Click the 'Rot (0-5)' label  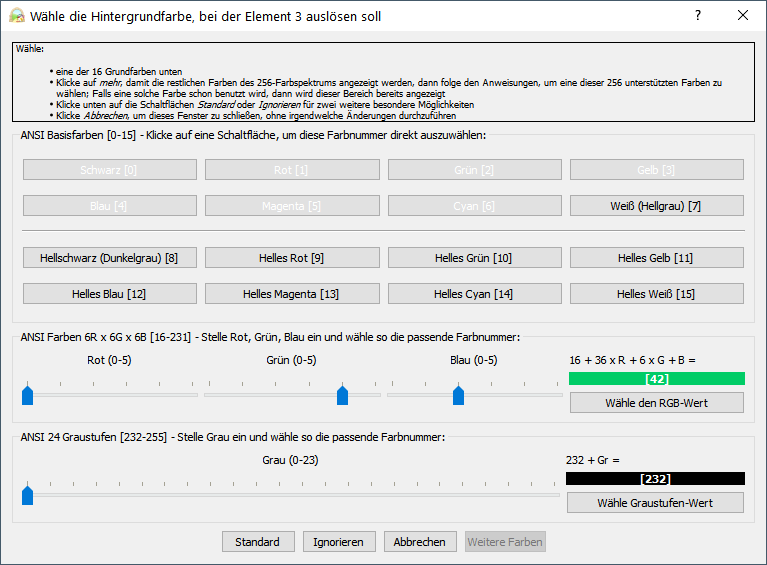point(109,360)
